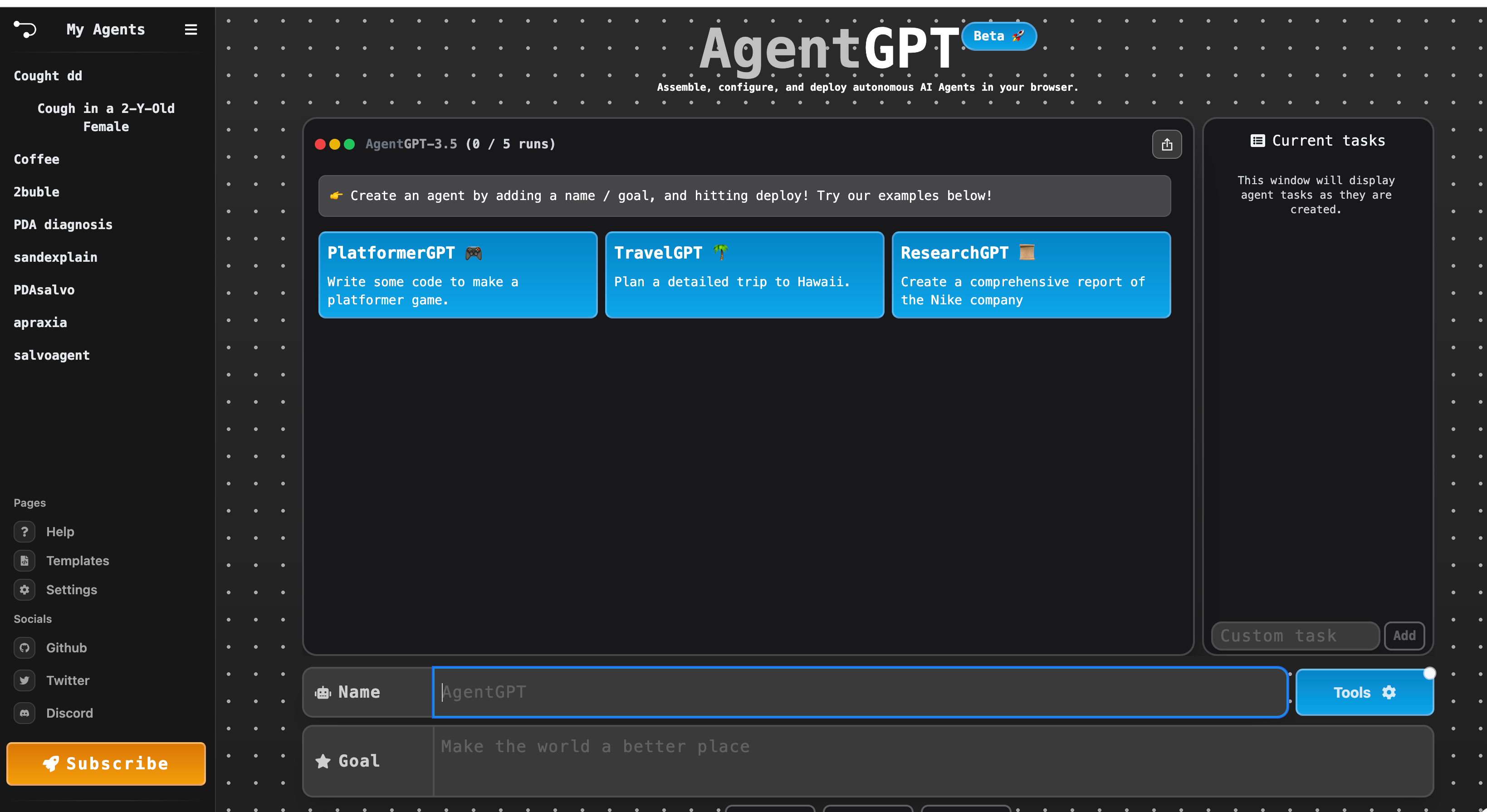Open the Twitter social link icon
Screen dimensions: 1487x812
[24, 680]
